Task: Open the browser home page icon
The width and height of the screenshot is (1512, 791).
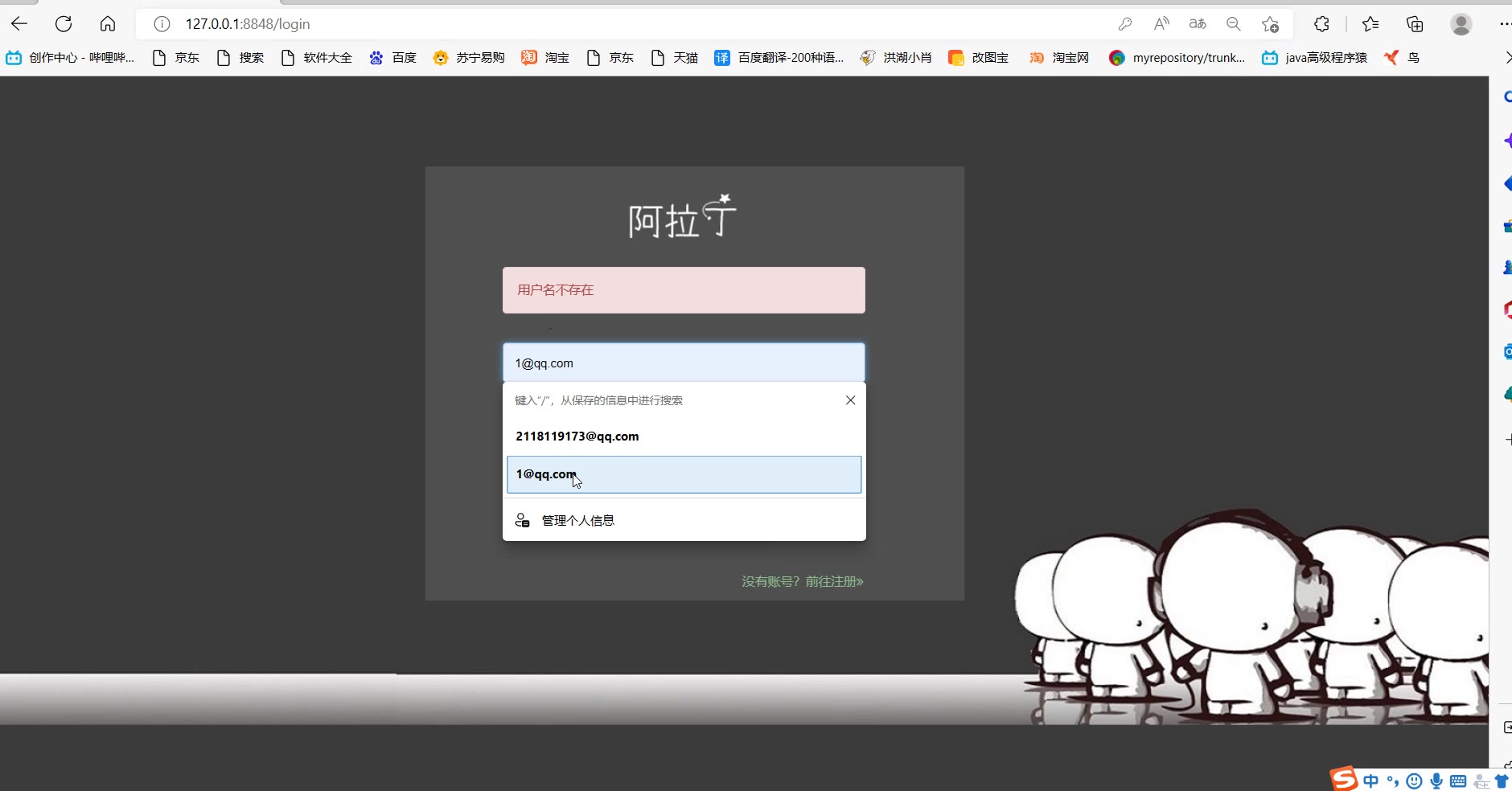Action: click(x=108, y=24)
